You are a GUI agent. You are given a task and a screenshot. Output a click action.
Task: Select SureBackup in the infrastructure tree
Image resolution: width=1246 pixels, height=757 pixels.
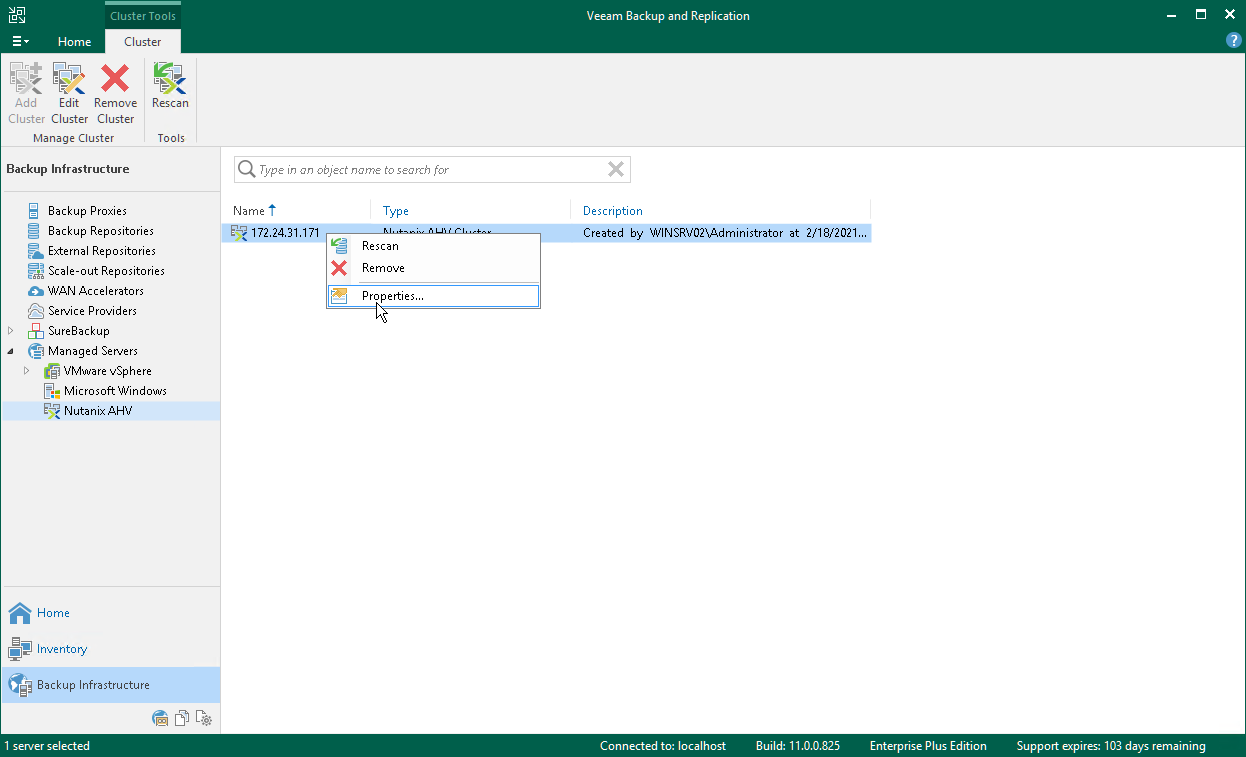pyautogui.click(x=79, y=331)
